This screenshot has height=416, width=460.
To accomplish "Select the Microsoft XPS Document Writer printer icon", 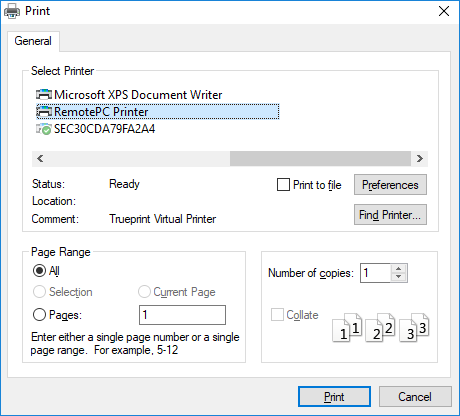I will pos(44,95).
